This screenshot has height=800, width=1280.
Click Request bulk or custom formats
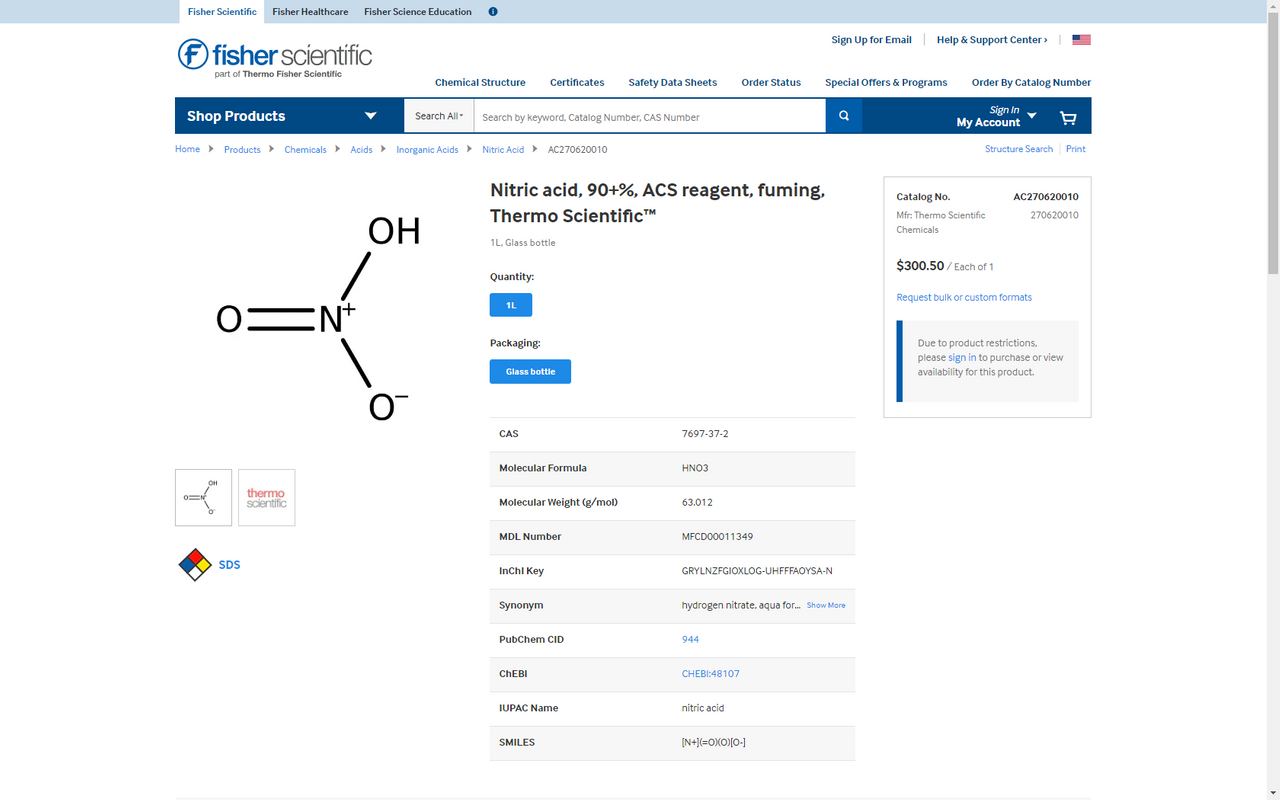point(964,297)
